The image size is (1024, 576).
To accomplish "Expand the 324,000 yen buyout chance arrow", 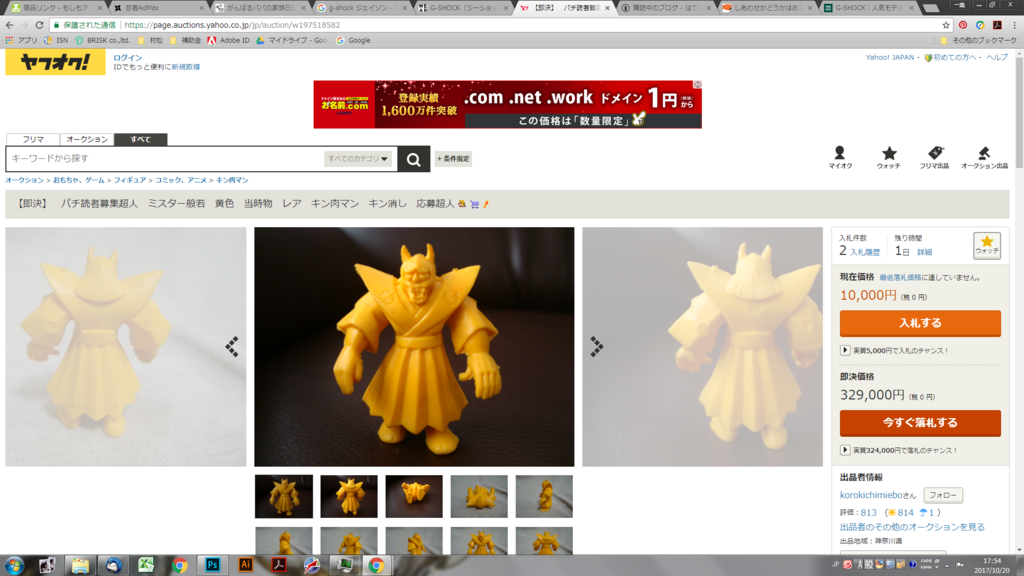I will click(x=845, y=450).
